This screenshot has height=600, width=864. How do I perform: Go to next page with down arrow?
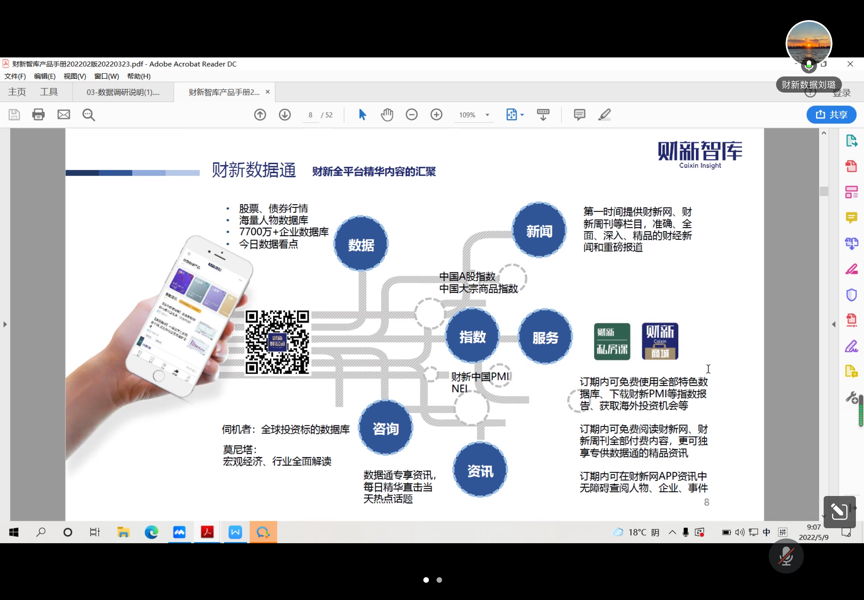tap(285, 115)
